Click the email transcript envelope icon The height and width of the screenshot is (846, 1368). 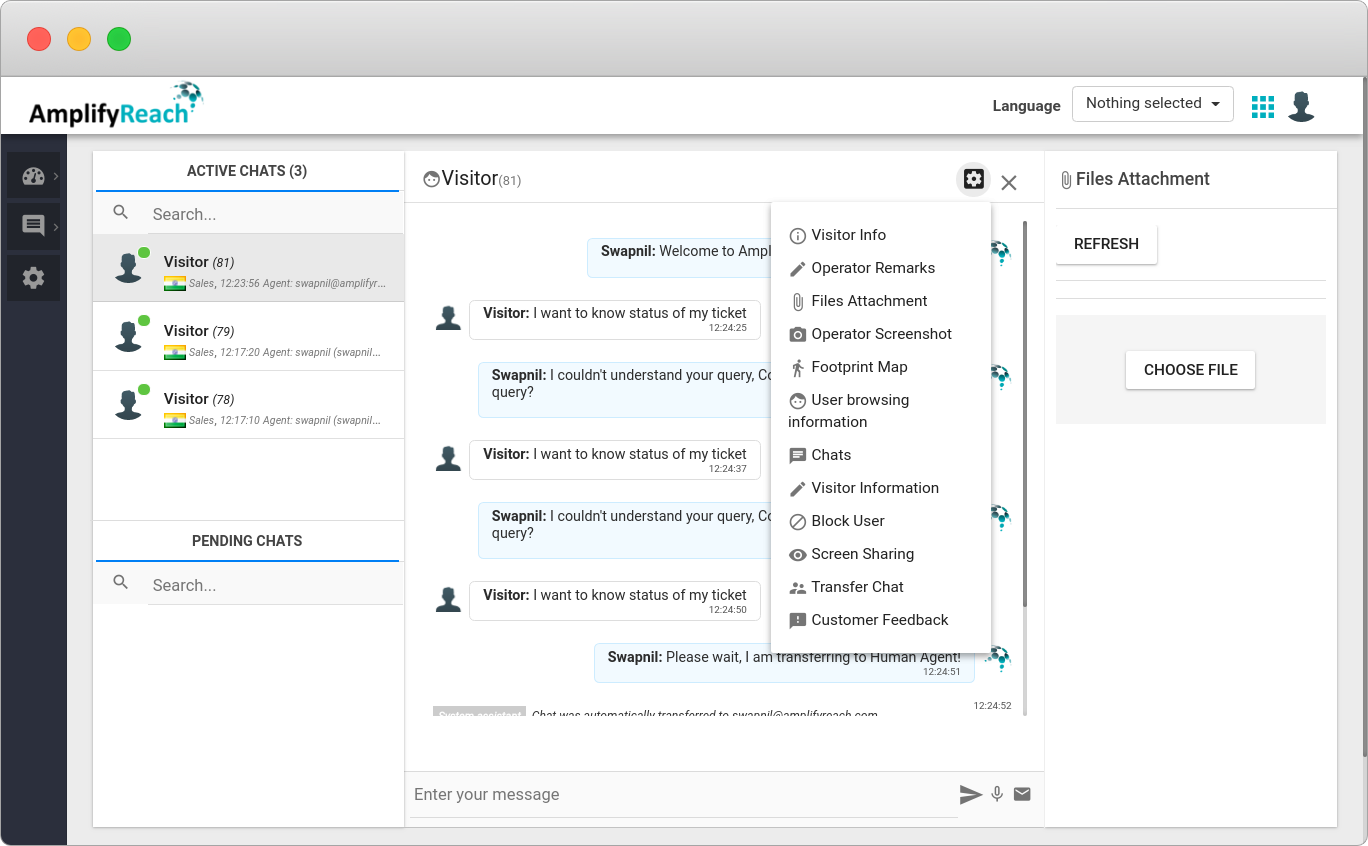[x=1021, y=794]
